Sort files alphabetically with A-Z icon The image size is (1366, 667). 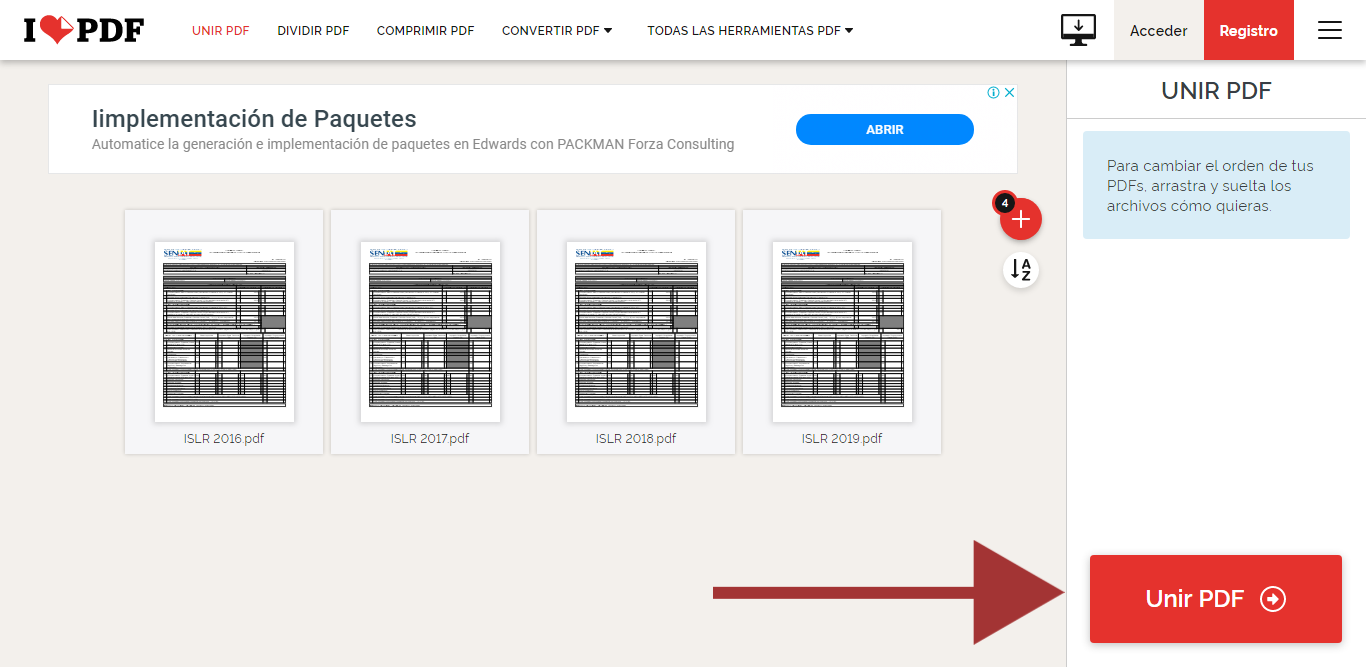(x=1020, y=269)
